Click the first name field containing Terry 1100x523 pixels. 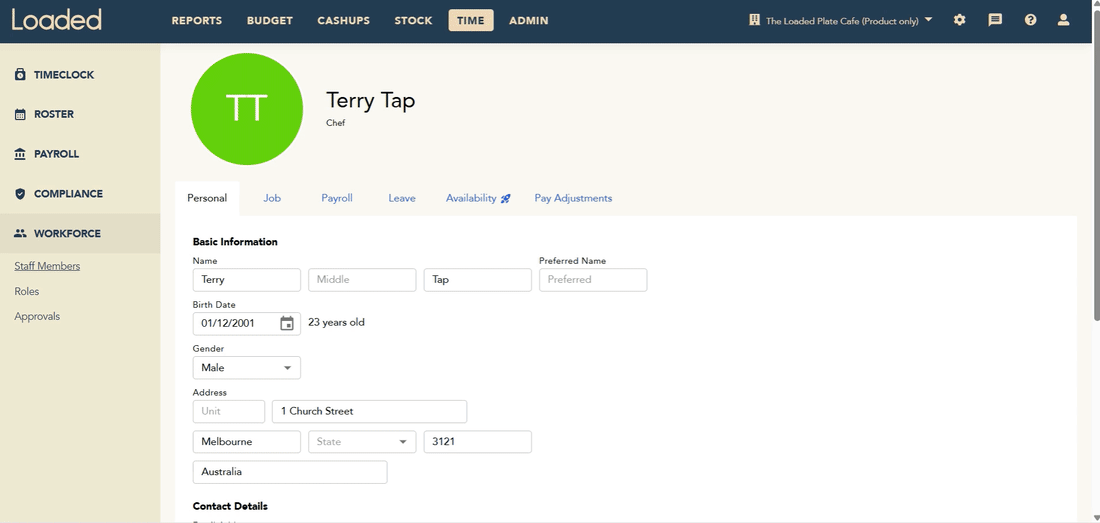point(247,280)
